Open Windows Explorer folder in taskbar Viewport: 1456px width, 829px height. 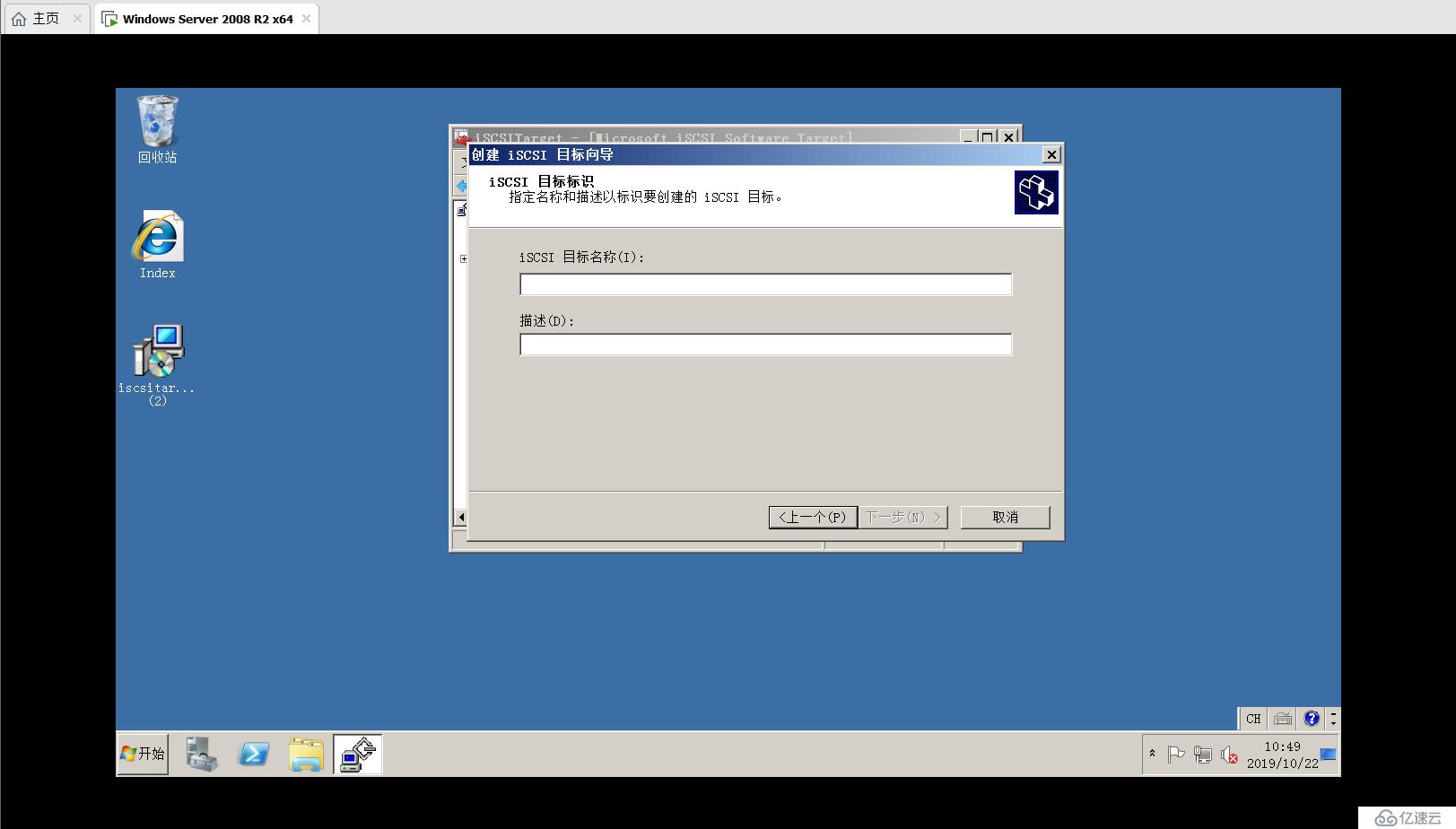306,754
